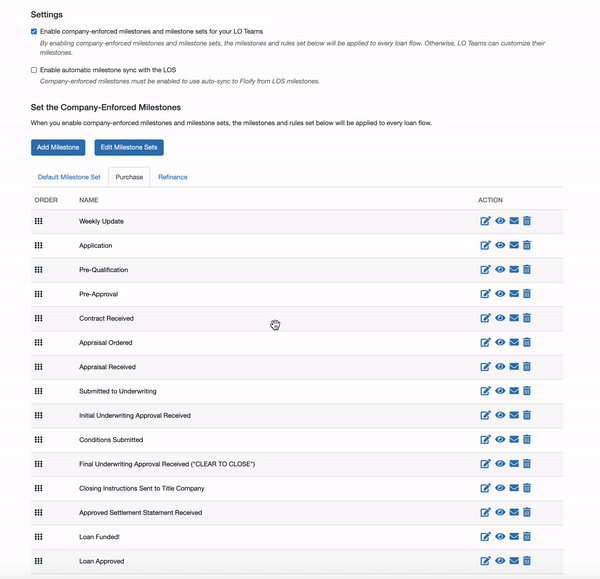
Task: Open the Refinance tab
Action: tap(172, 177)
